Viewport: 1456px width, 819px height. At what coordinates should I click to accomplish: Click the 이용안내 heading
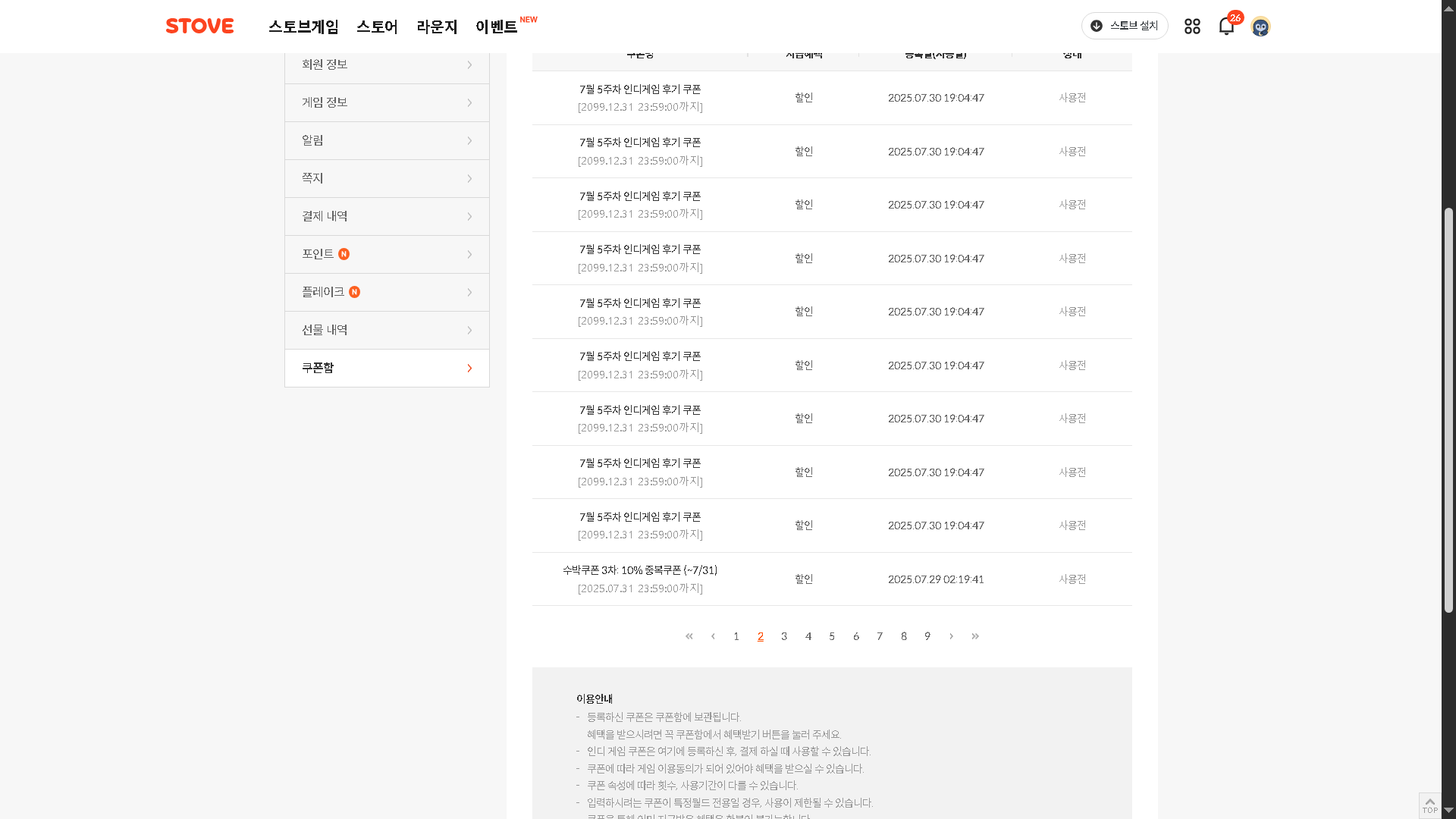595,699
